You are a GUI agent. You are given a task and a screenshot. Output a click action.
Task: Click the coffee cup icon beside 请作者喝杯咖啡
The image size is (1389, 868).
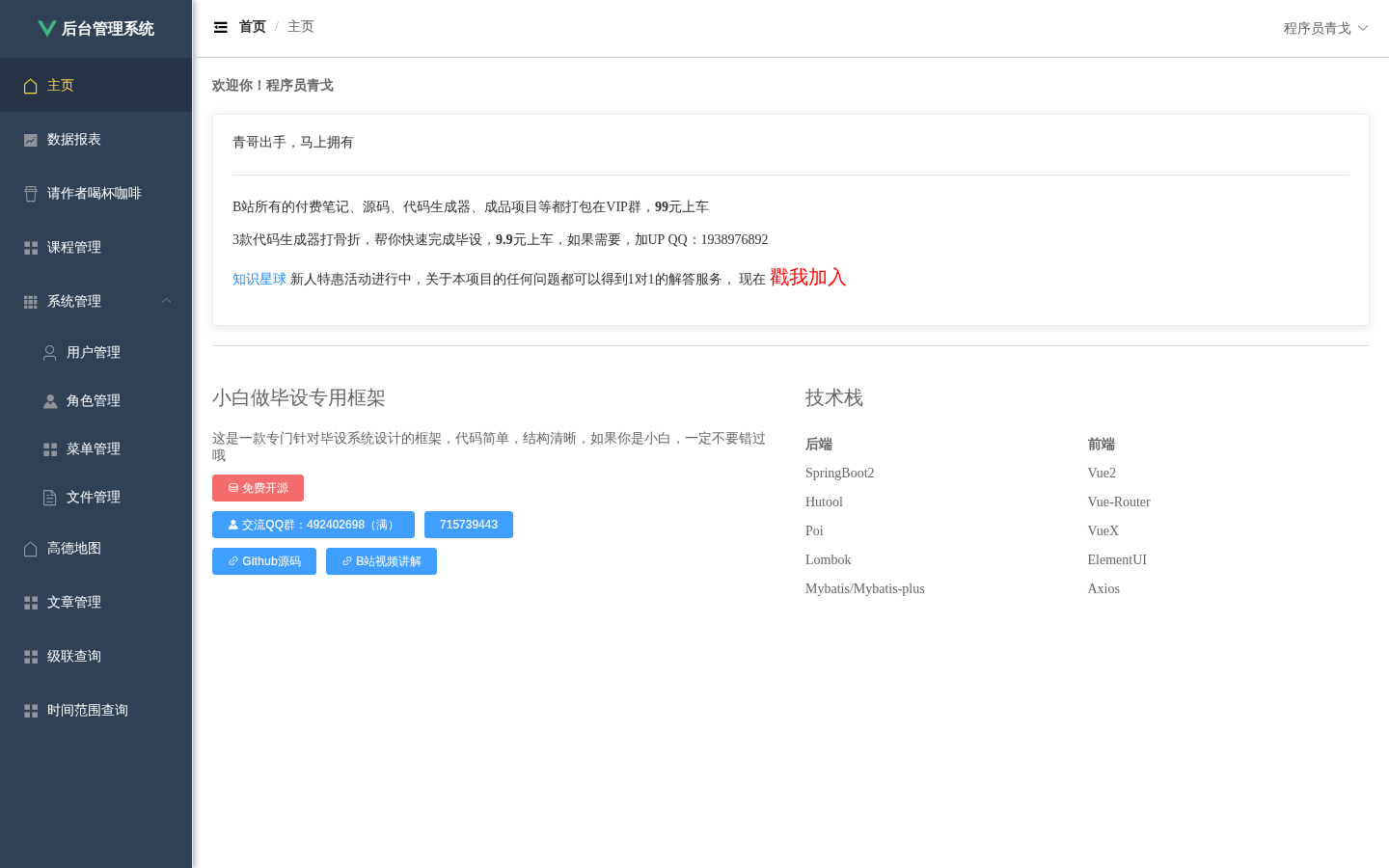coord(31,194)
